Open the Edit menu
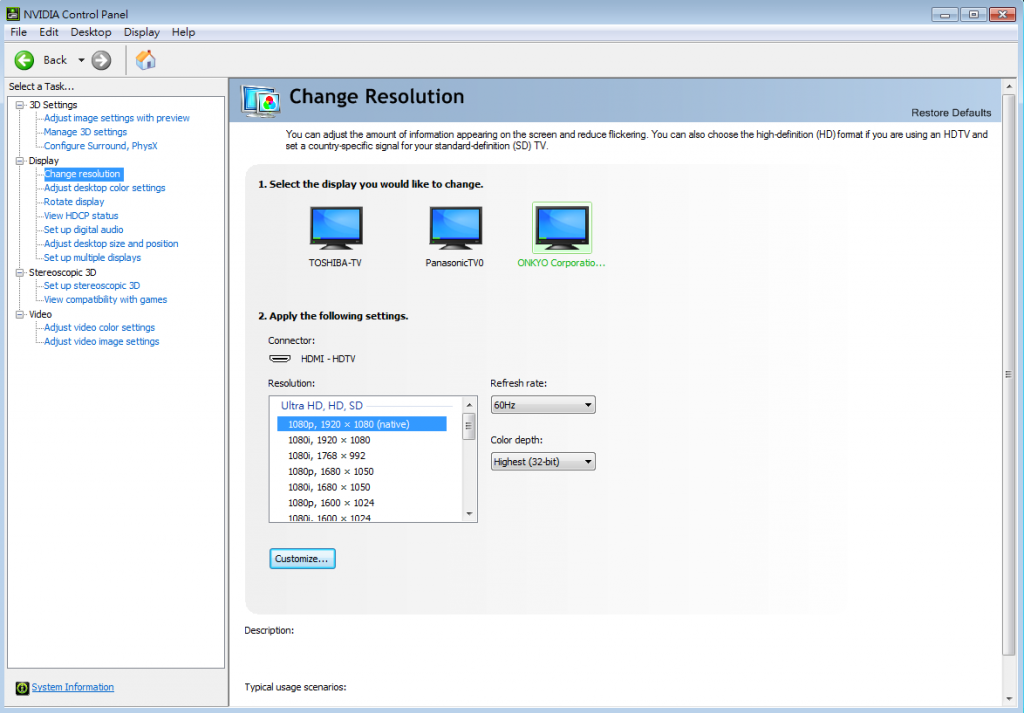The width and height of the screenshot is (1024, 713). pyautogui.click(x=48, y=32)
